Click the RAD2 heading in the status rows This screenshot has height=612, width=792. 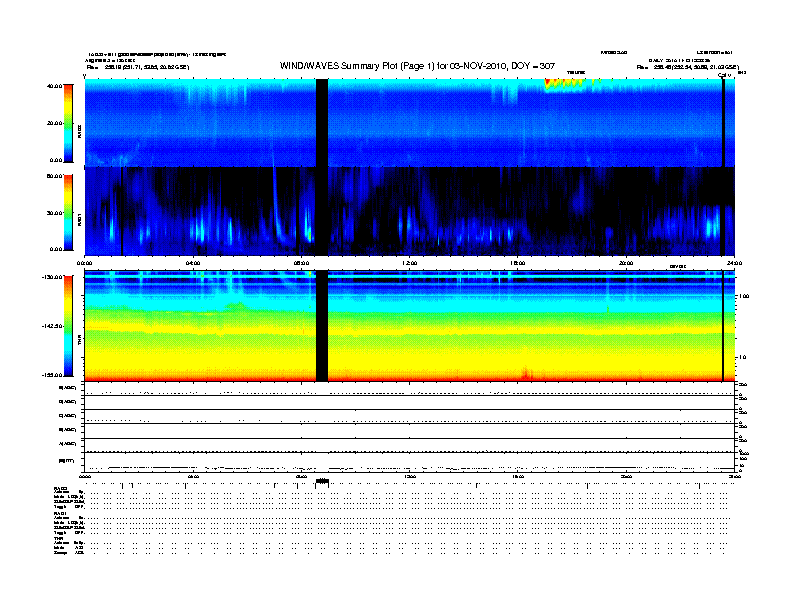[x=60, y=489]
